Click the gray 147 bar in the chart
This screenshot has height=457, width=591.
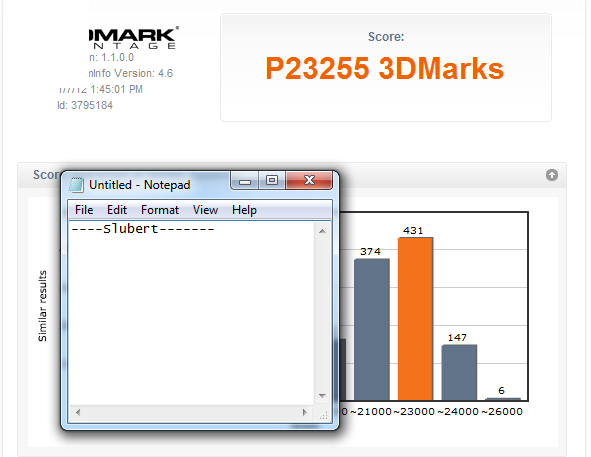[459, 373]
